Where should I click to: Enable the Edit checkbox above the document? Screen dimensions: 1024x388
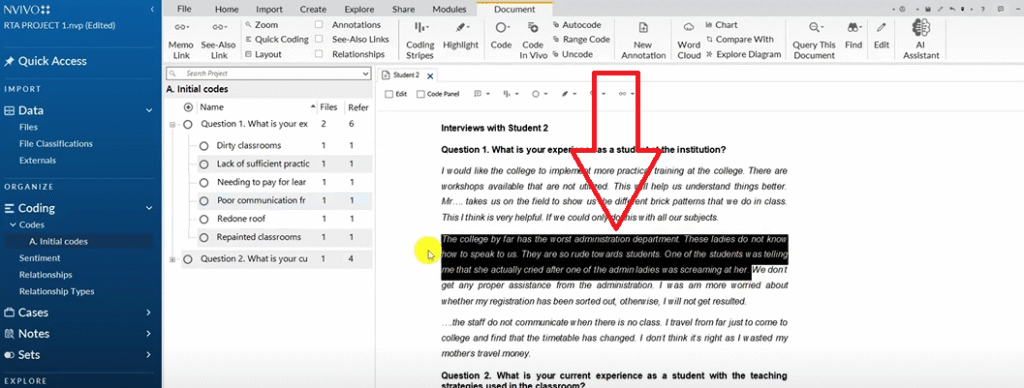click(389, 94)
